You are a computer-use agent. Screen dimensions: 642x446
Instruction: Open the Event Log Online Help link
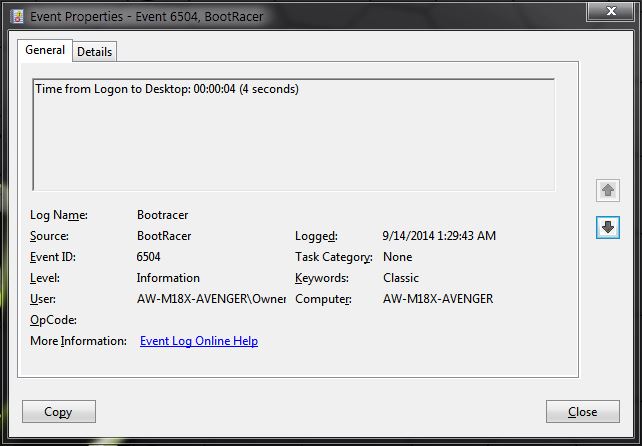(199, 341)
